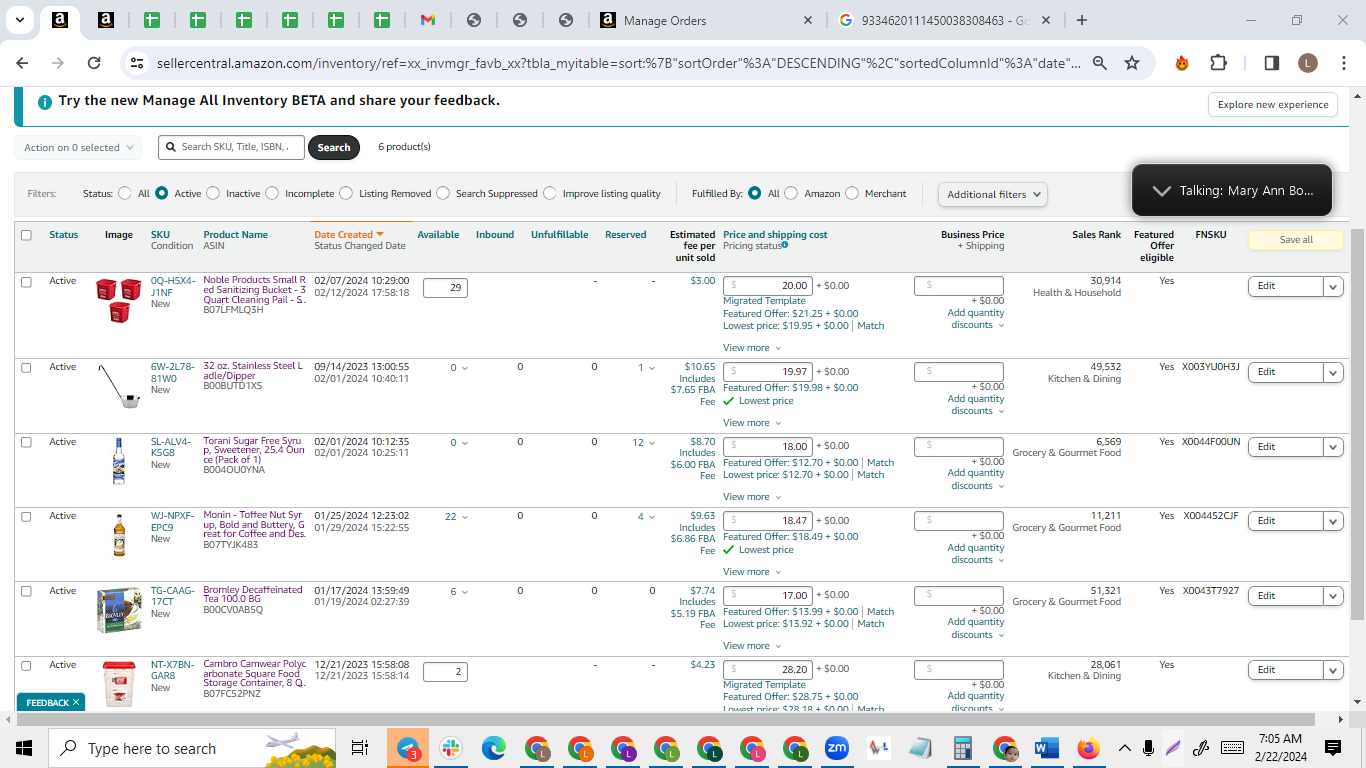This screenshot has height=768, width=1366.
Task: Select the Inactive status radio button
Action: coord(213,193)
